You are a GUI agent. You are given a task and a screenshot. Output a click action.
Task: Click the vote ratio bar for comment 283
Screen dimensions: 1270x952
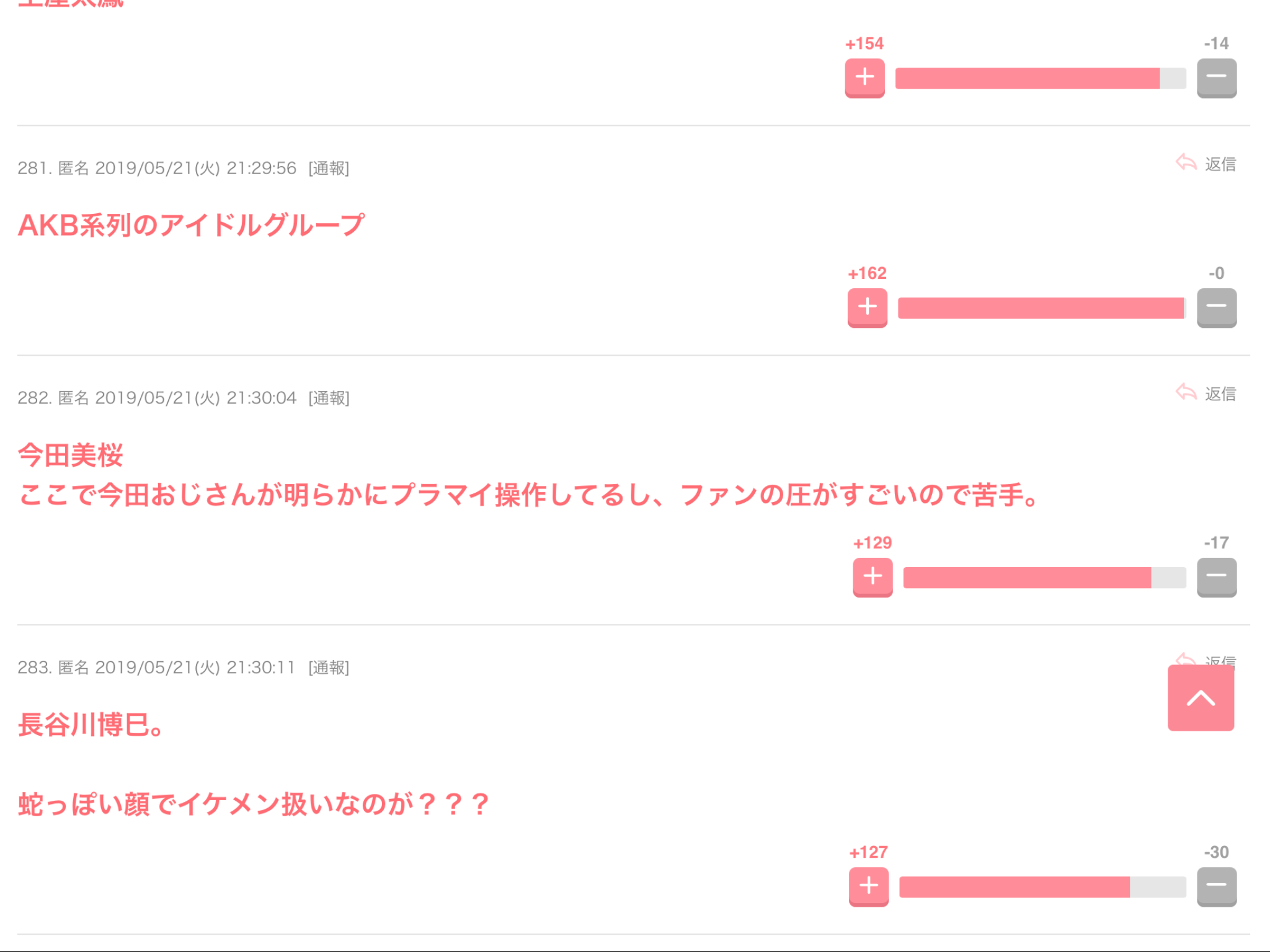click(x=1042, y=888)
